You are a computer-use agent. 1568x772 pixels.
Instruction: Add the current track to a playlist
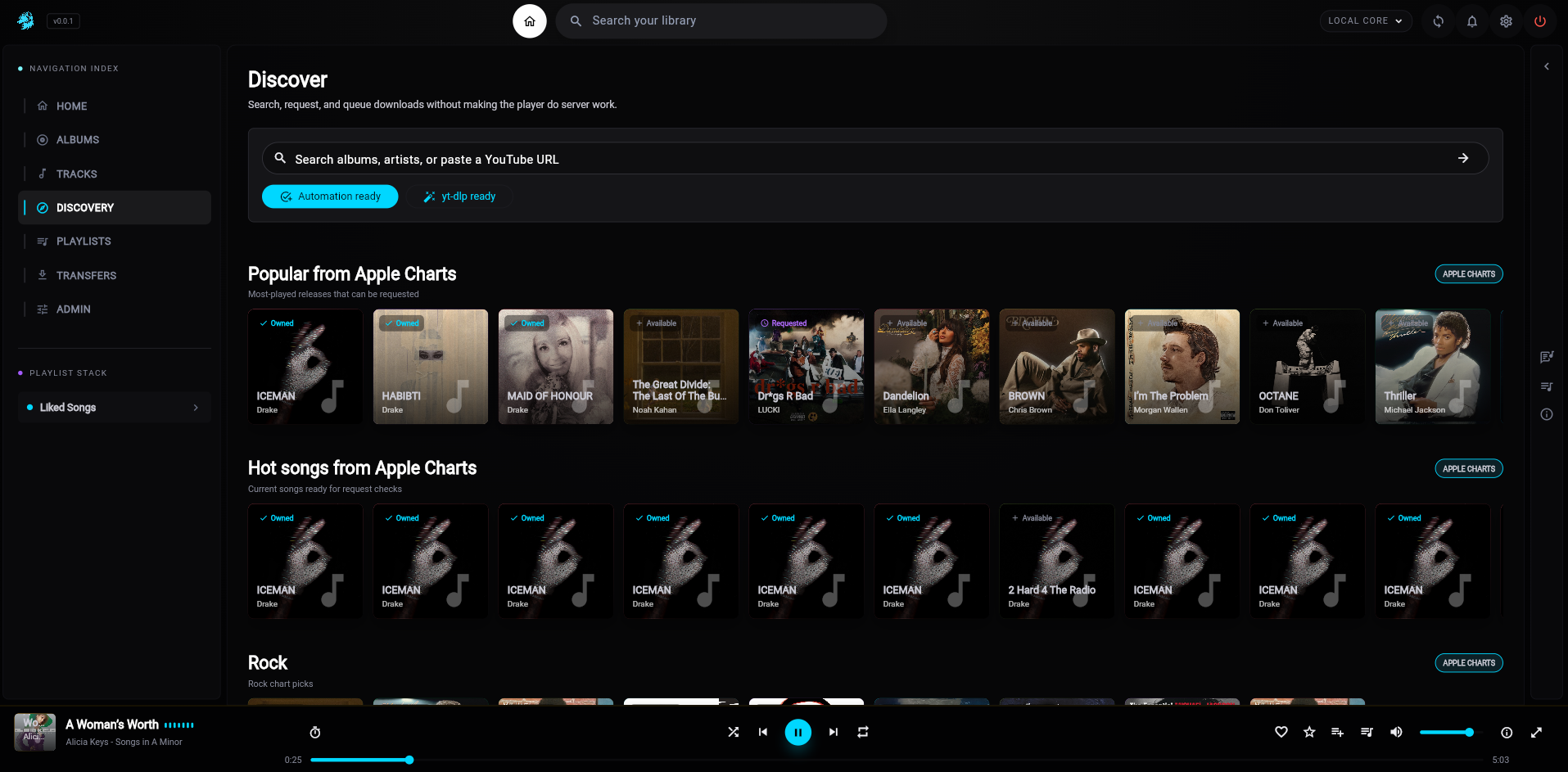pos(1337,732)
